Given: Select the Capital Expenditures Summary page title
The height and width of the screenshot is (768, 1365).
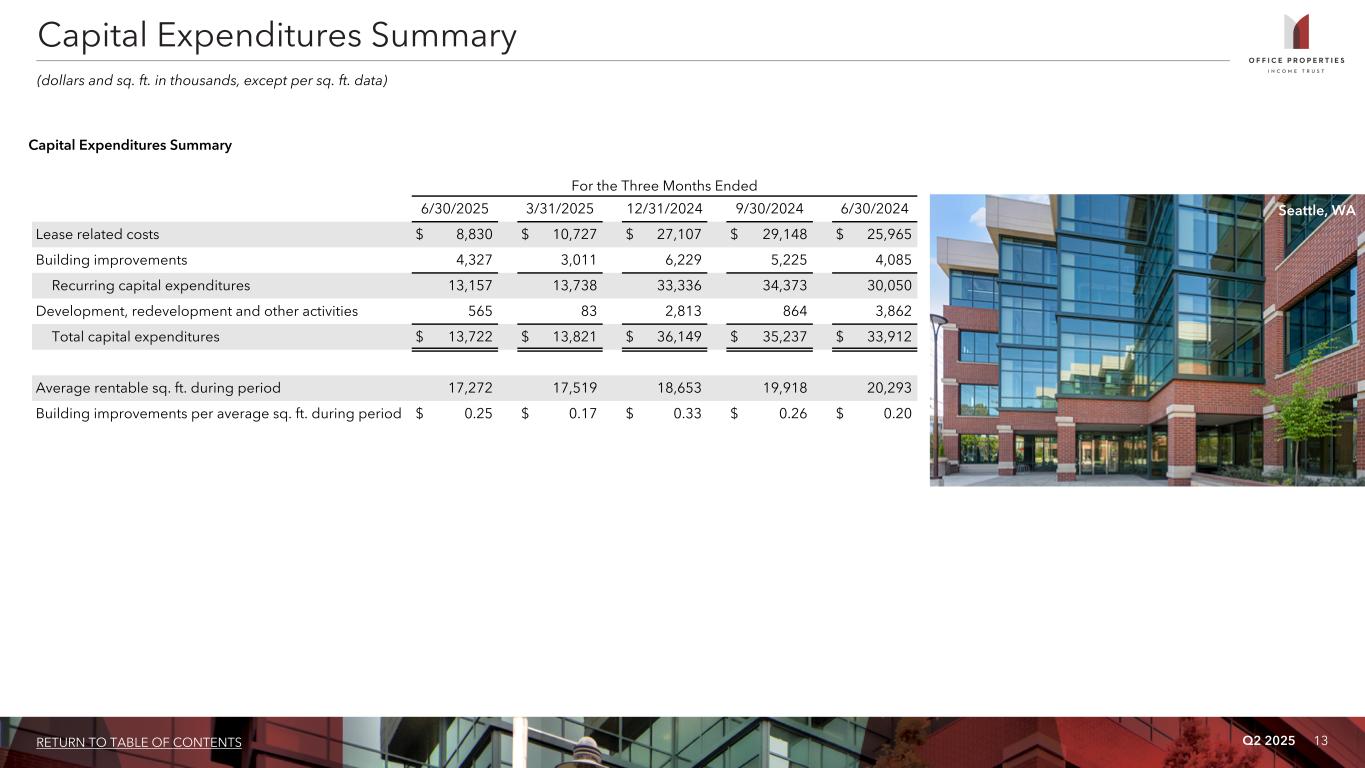Looking at the screenshot, I should 277,36.
